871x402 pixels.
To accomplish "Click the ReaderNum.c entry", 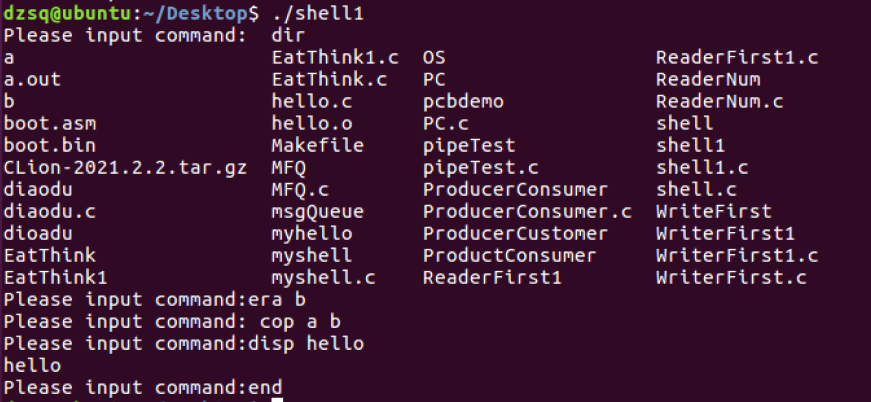I will click(x=719, y=101).
